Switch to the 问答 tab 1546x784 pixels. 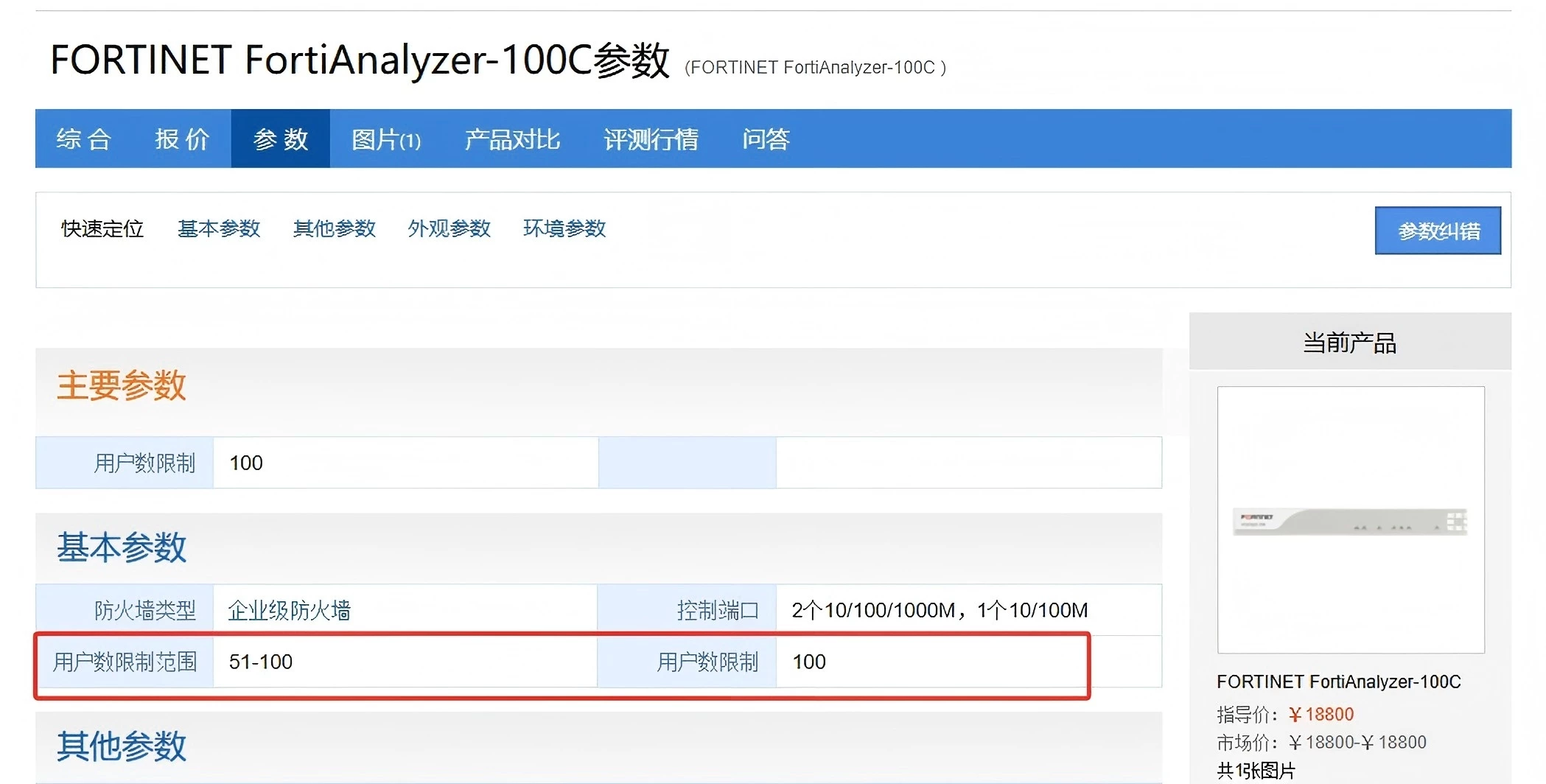766,139
